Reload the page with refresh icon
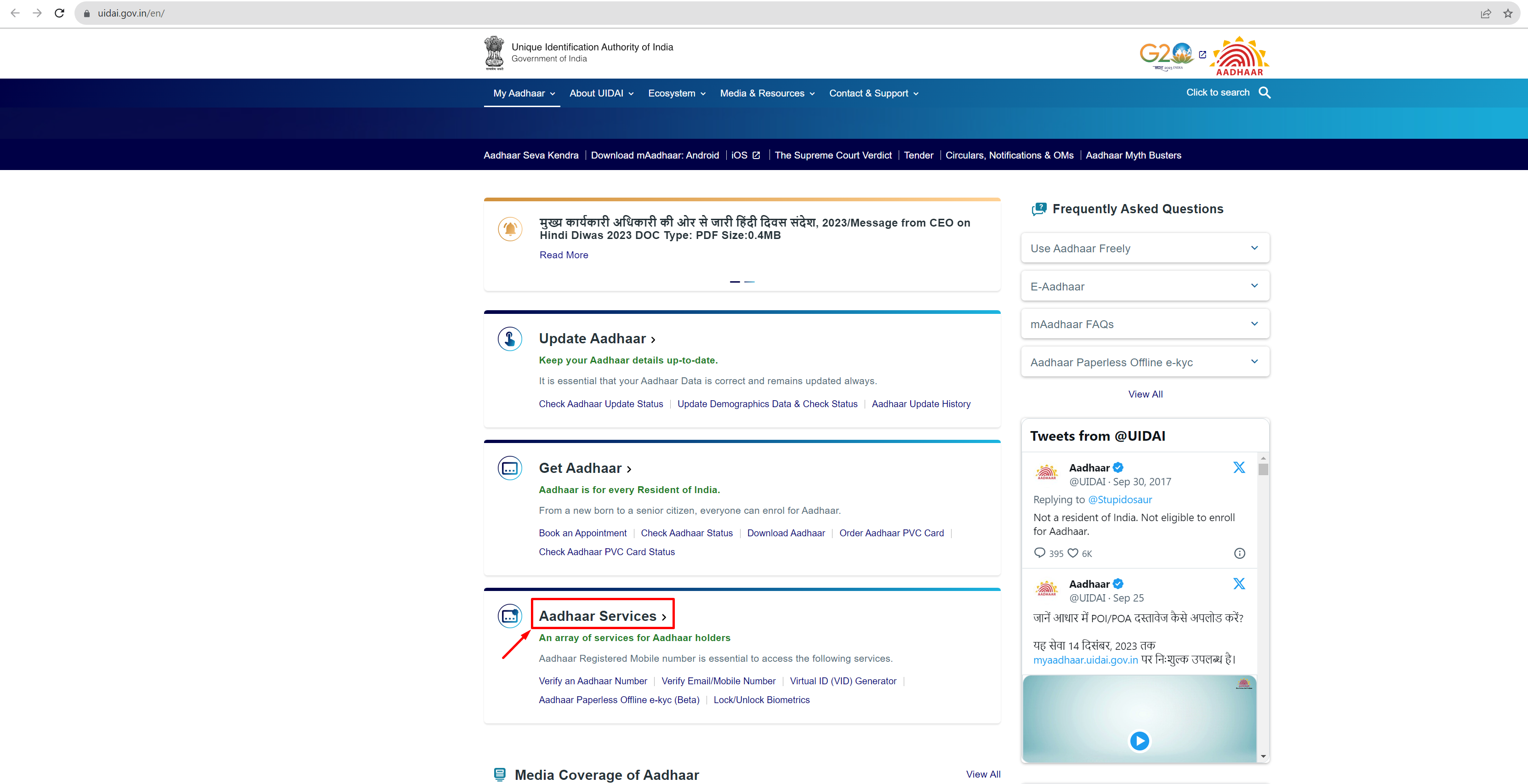The image size is (1528, 784). click(59, 13)
